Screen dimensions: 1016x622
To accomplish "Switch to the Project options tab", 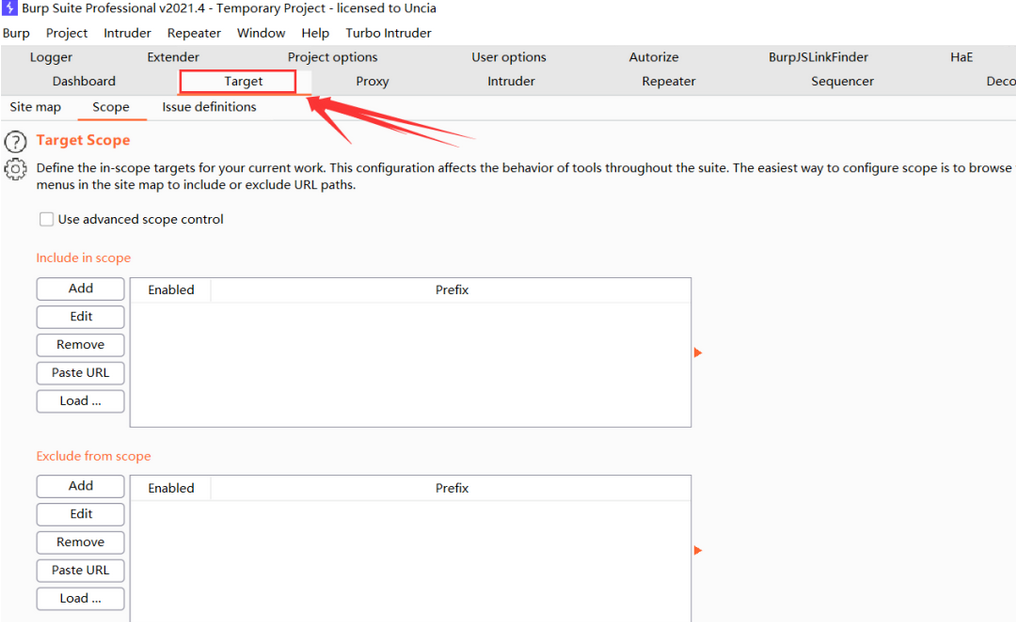I will (x=332, y=57).
